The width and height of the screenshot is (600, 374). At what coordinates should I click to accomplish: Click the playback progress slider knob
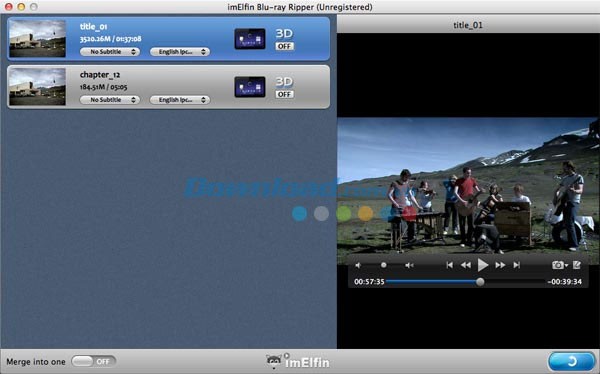pyautogui.click(x=480, y=282)
